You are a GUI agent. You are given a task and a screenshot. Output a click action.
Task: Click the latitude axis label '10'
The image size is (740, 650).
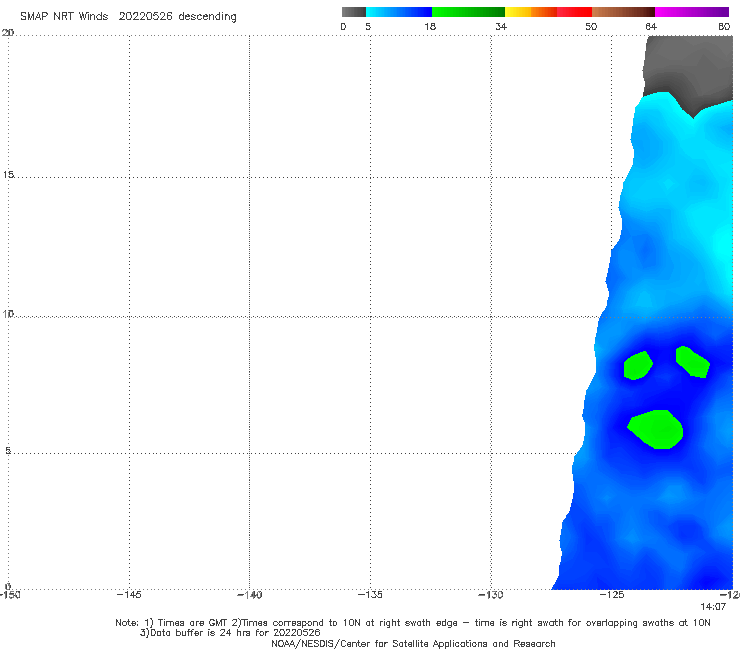coord(8,314)
